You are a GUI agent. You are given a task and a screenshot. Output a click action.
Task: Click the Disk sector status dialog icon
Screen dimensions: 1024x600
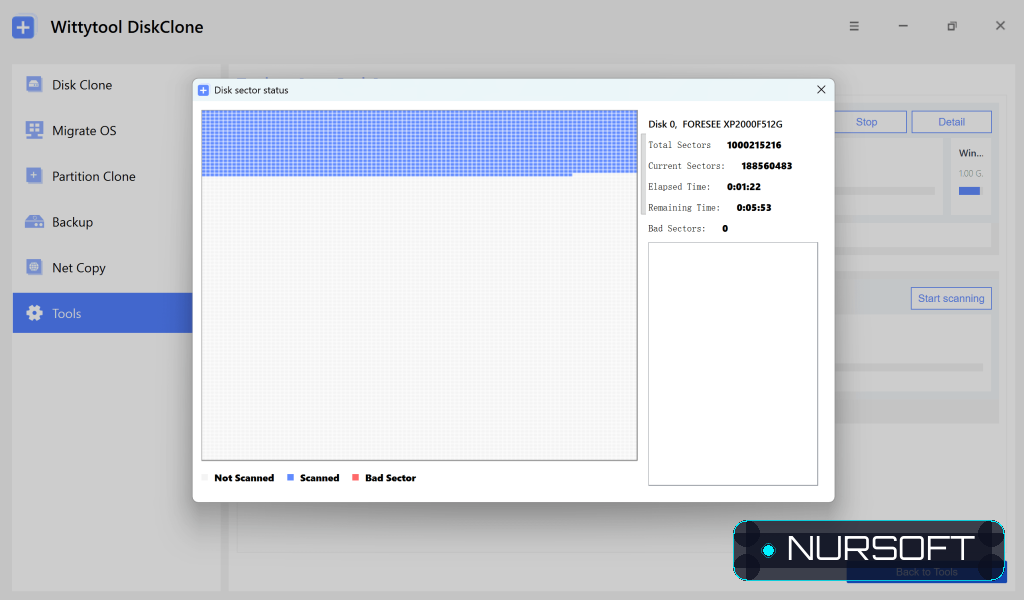click(x=203, y=90)
